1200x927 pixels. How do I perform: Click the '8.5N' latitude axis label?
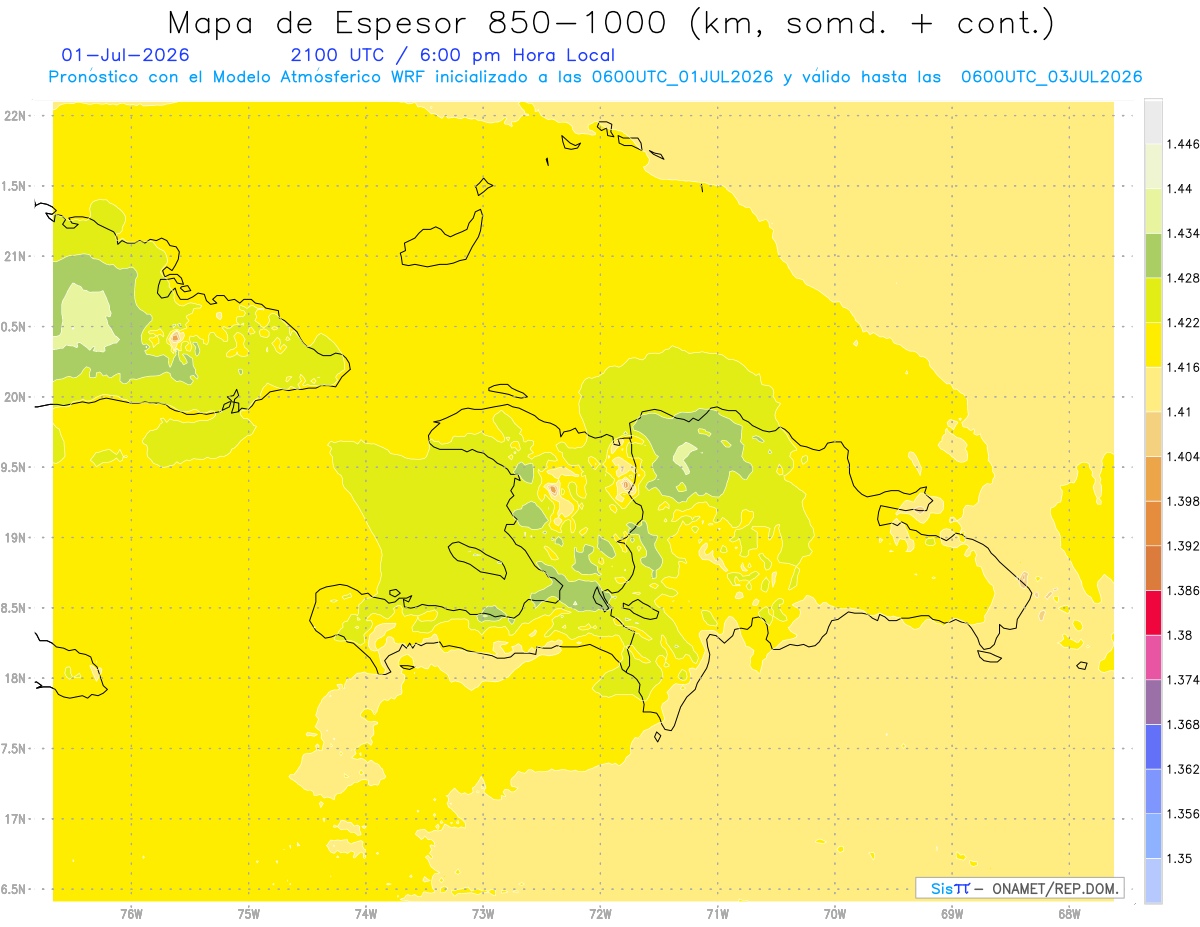[x=13, y=608]
